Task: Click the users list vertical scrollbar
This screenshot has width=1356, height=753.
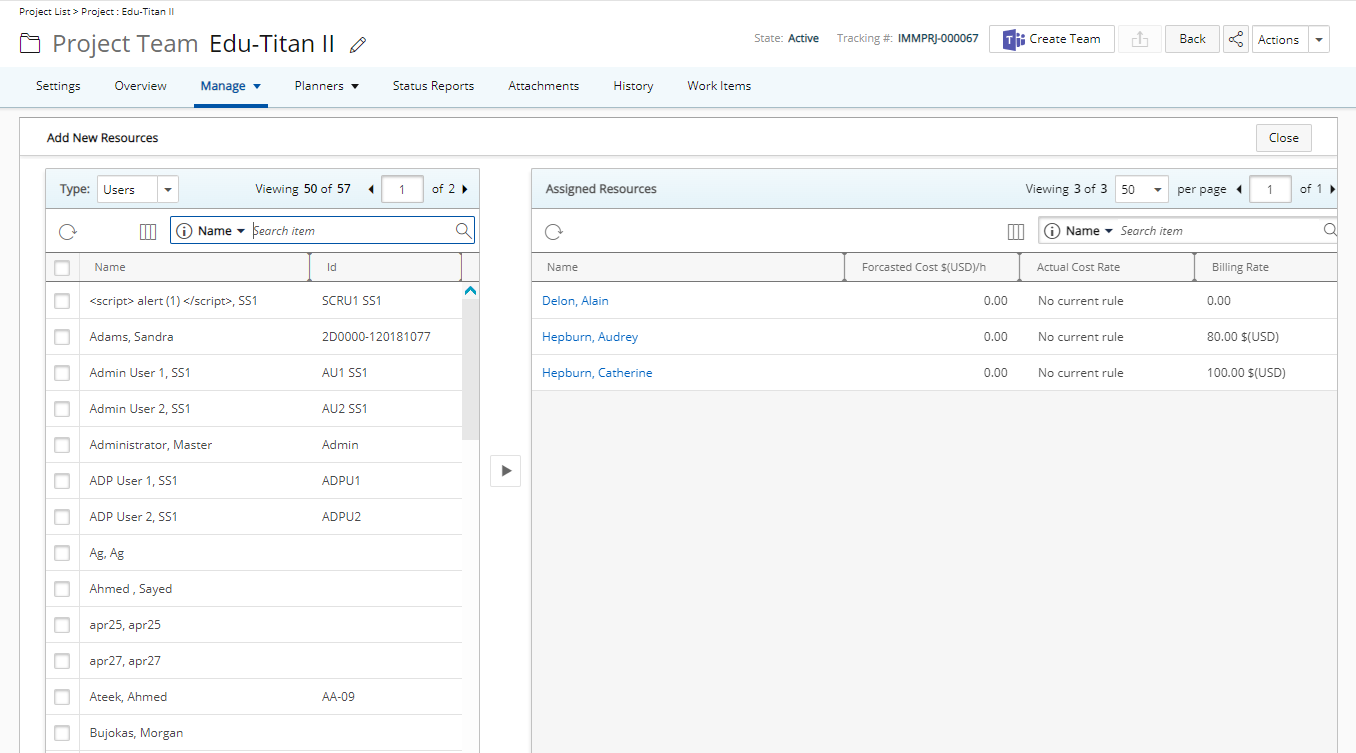Action: [470, 370]
